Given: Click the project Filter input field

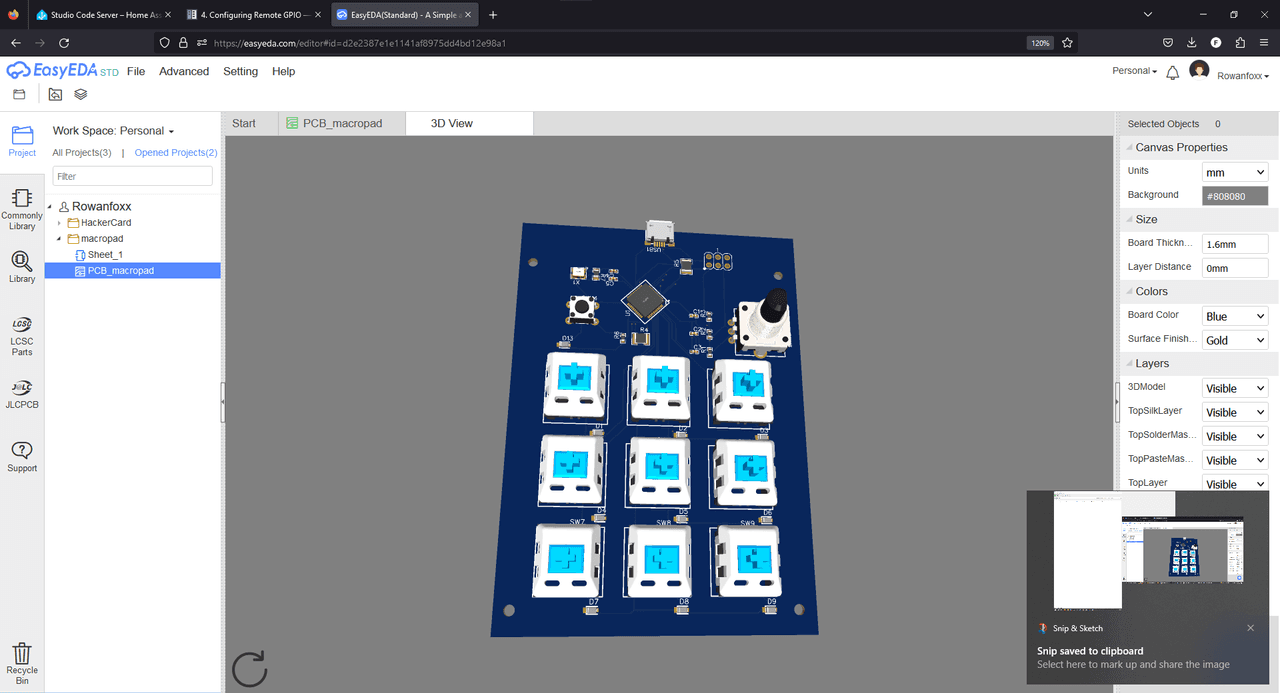Looking at the screenshot, I should tap(132, 176).
